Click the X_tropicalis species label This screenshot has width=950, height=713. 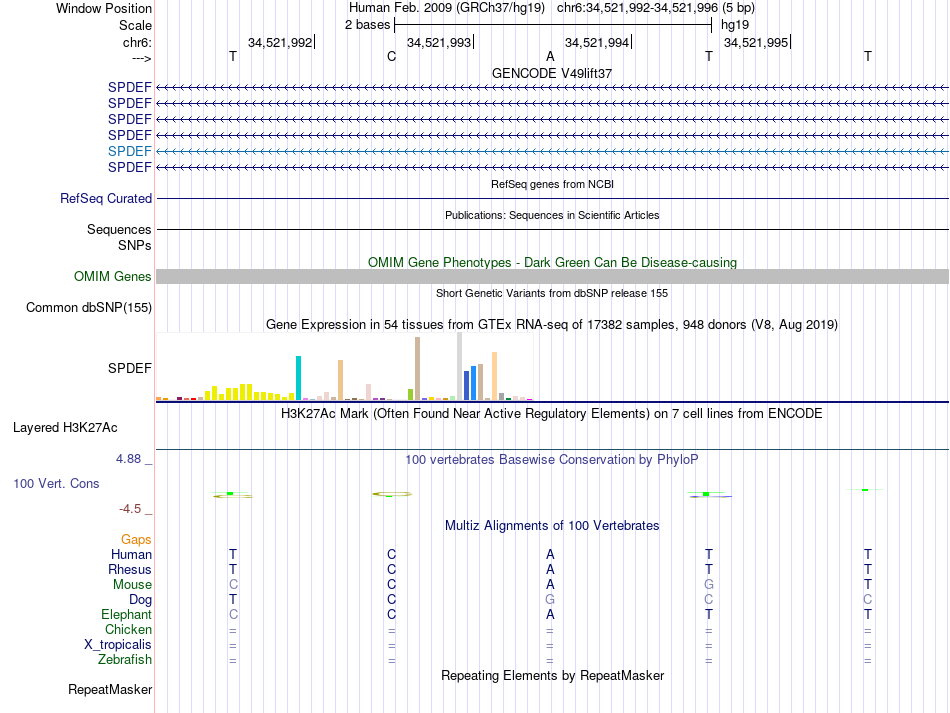click(118, 645)
